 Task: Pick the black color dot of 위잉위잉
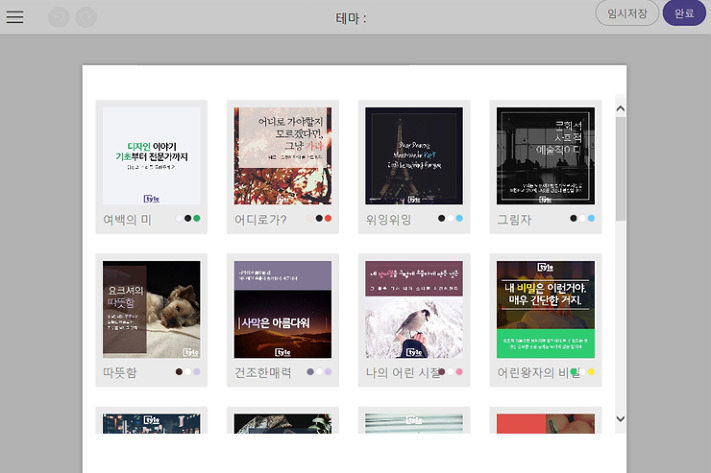click(x=441, y=218)
